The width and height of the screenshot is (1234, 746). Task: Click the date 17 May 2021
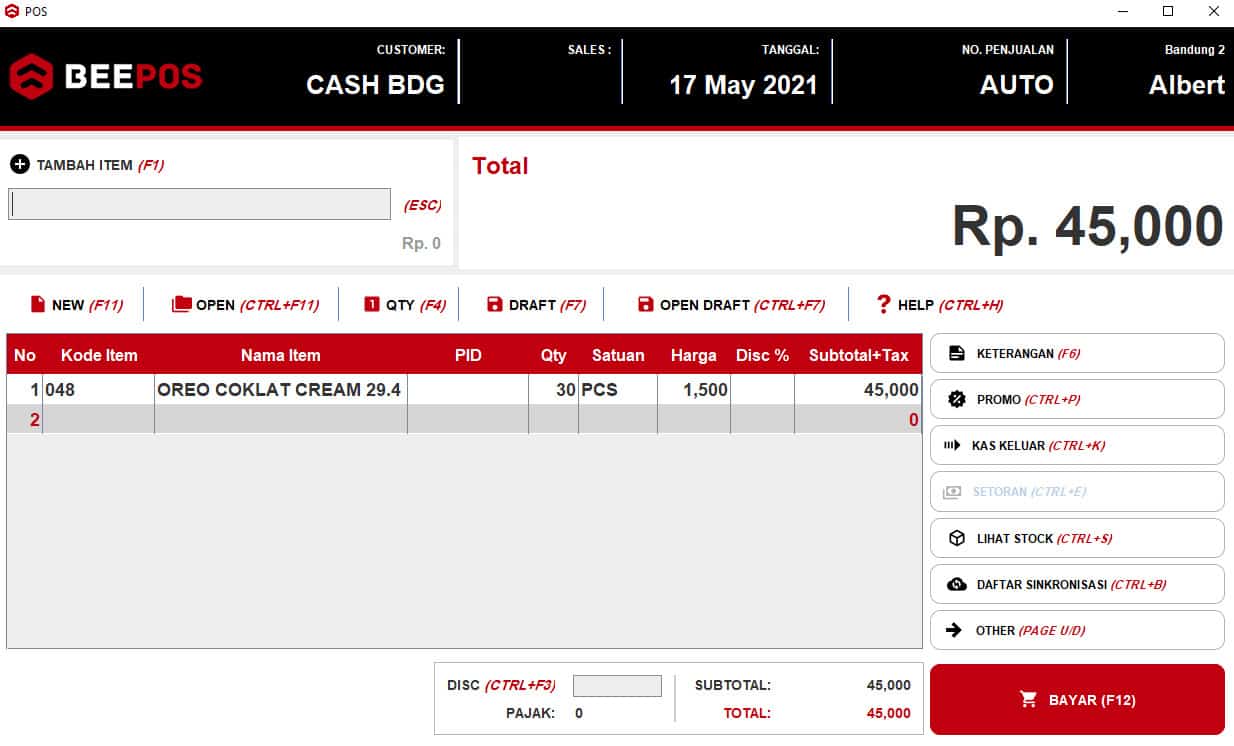click(x=743, y=85)
